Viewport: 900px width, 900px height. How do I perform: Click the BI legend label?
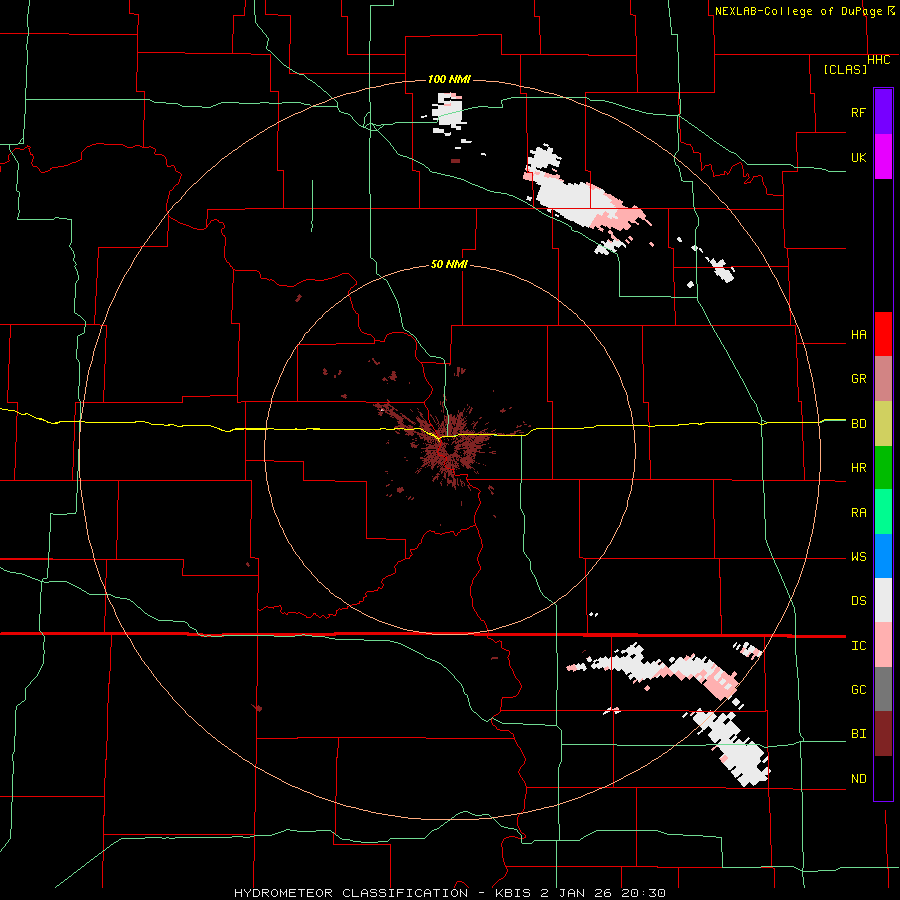pyautogui.click(x=858, y=734)
